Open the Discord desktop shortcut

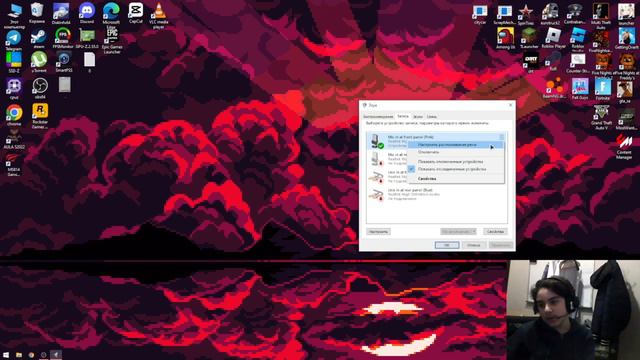[x=87, y=13]
